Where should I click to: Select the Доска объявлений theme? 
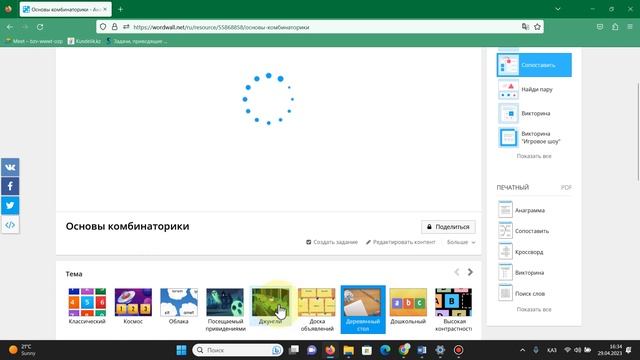(317, 310)
